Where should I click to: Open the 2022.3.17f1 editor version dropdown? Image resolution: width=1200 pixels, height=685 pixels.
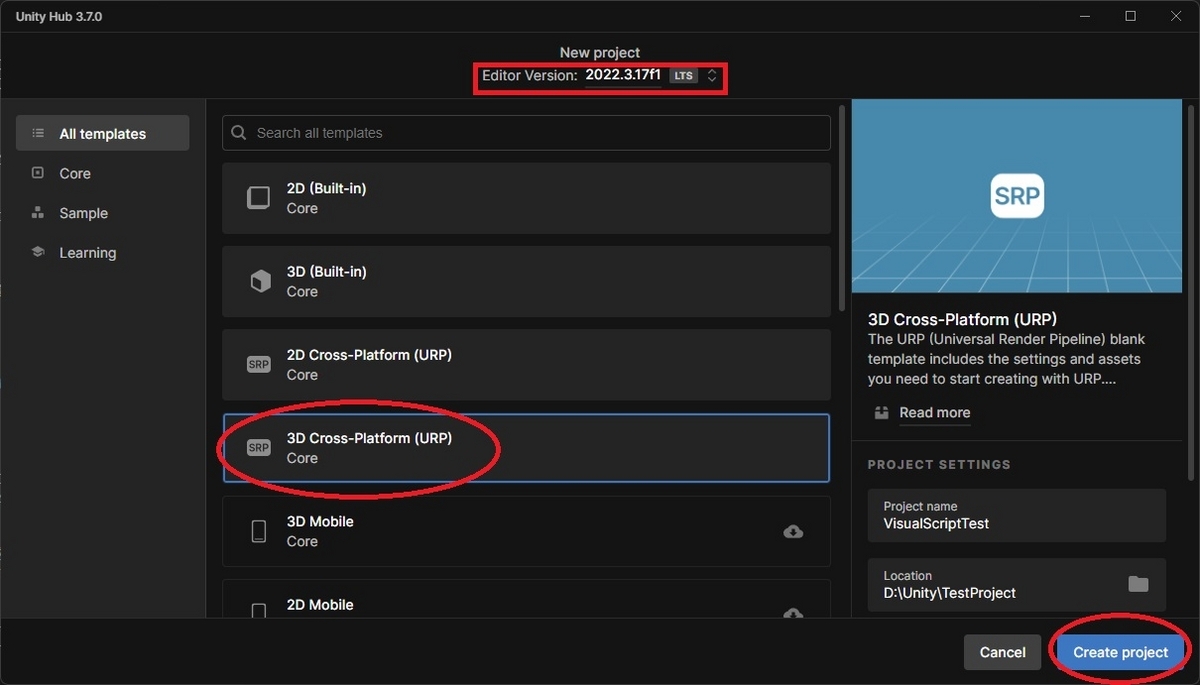[623, 76]
